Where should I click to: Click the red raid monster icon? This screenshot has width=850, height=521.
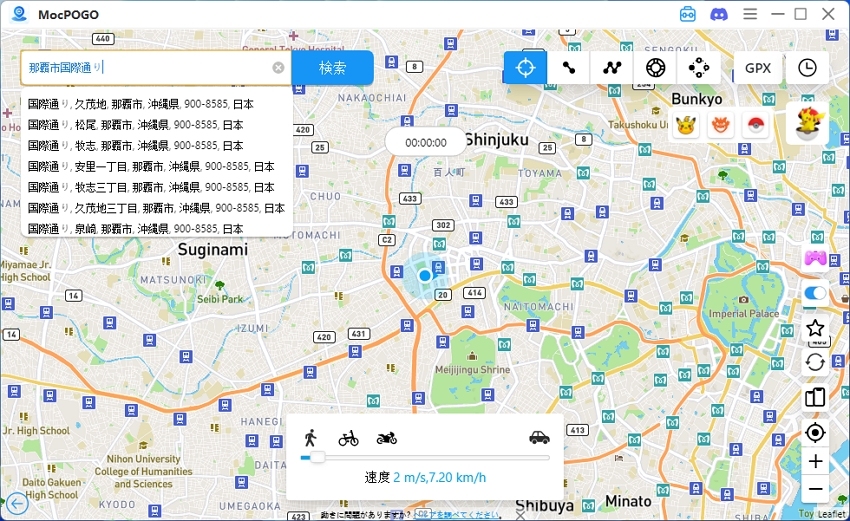[720, 126]
